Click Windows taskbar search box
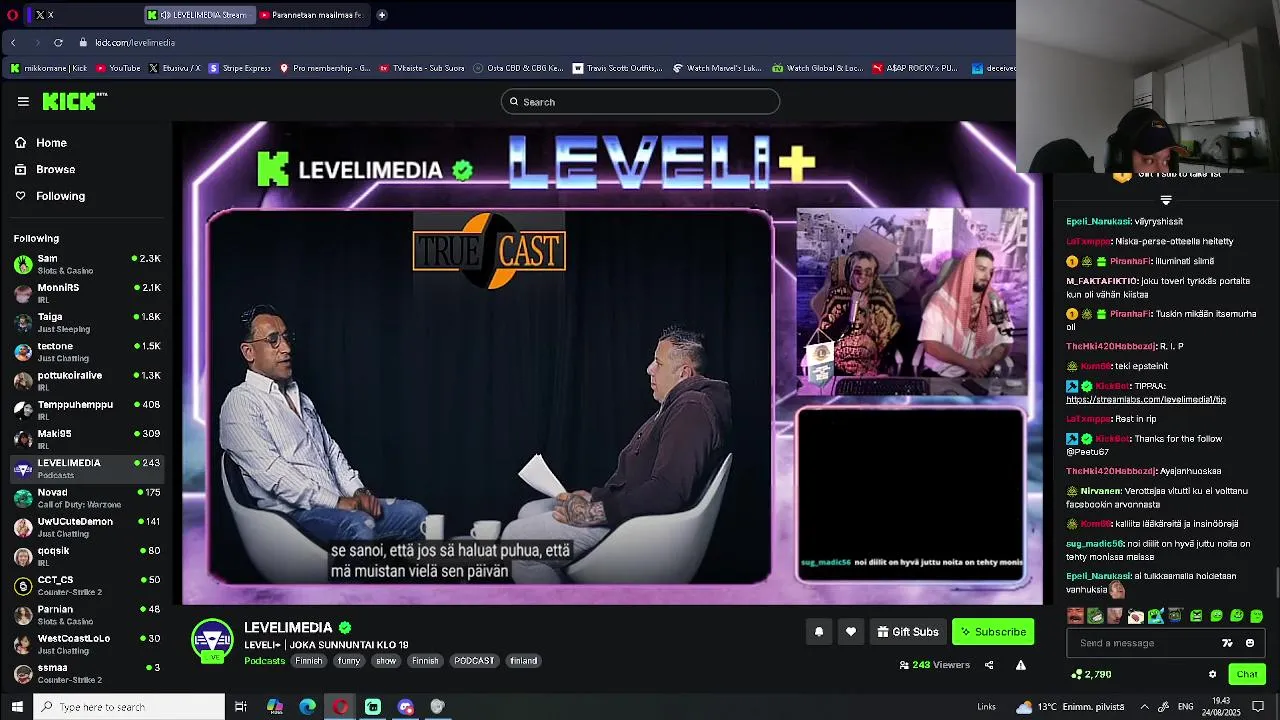 tap(129, 706)
